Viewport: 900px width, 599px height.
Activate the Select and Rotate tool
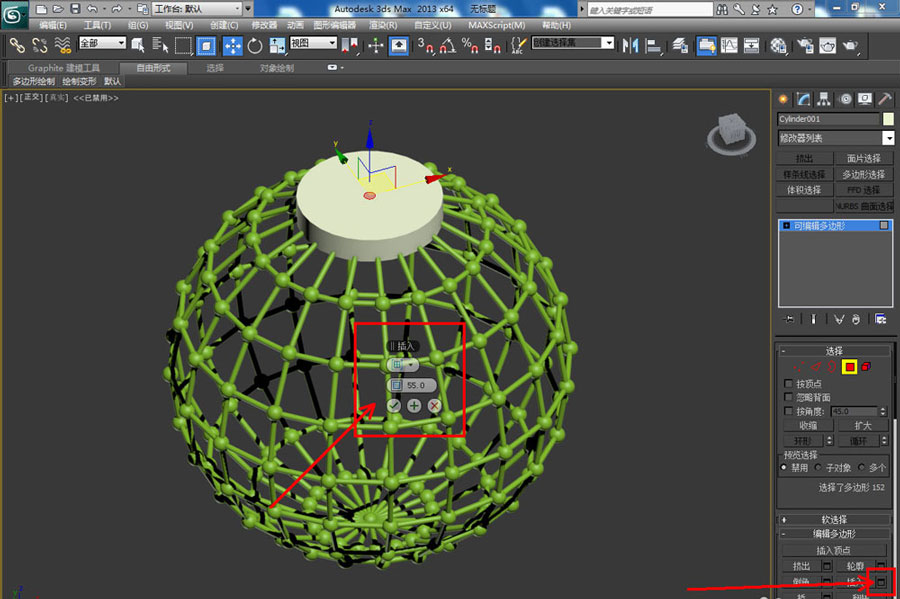point(255,45)
